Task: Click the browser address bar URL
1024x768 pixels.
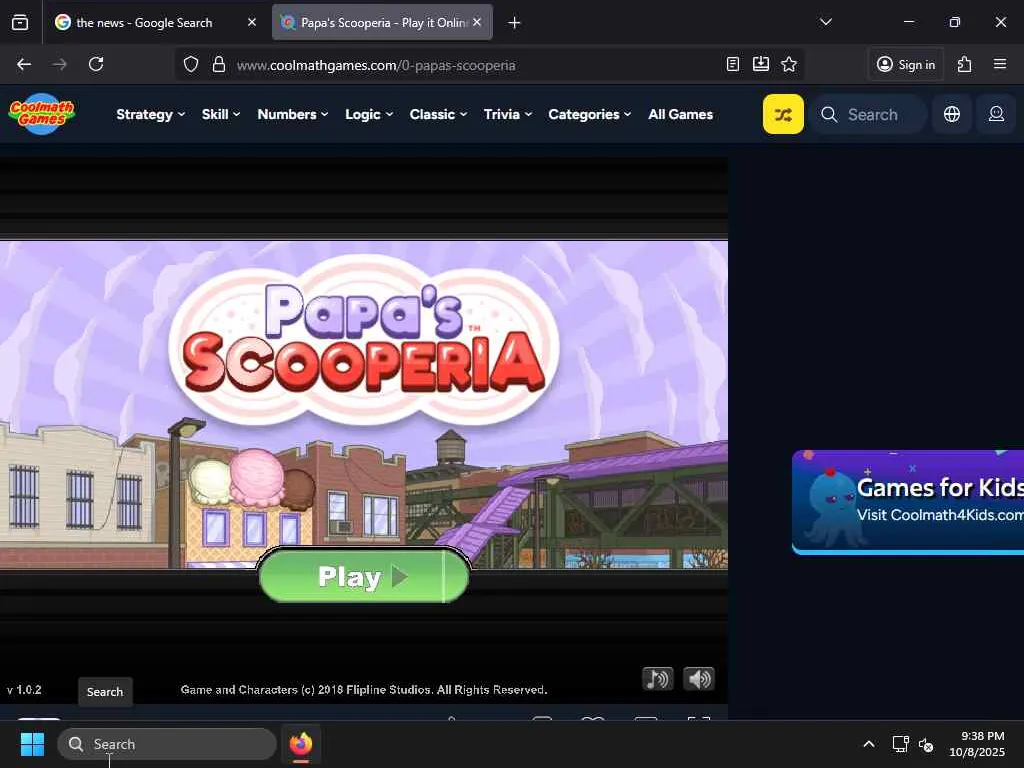Action: click(x=376, y=65)
